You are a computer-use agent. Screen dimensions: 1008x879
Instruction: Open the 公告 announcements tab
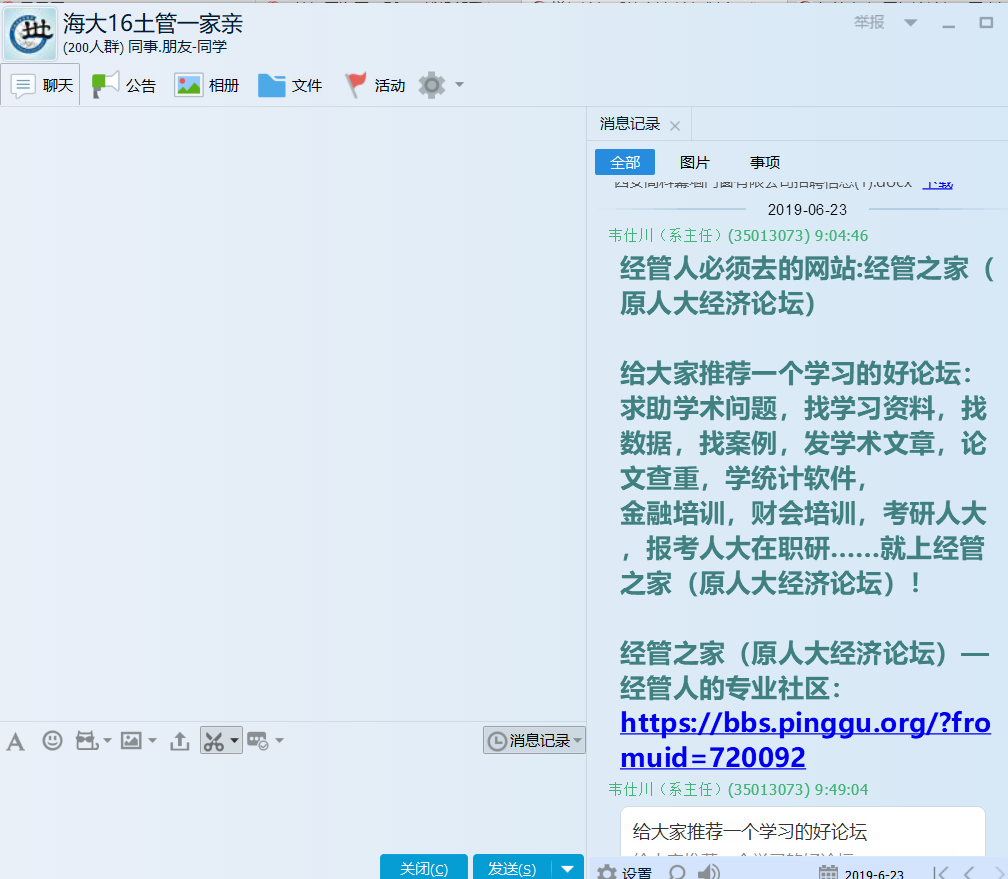(x=124, y=85)
